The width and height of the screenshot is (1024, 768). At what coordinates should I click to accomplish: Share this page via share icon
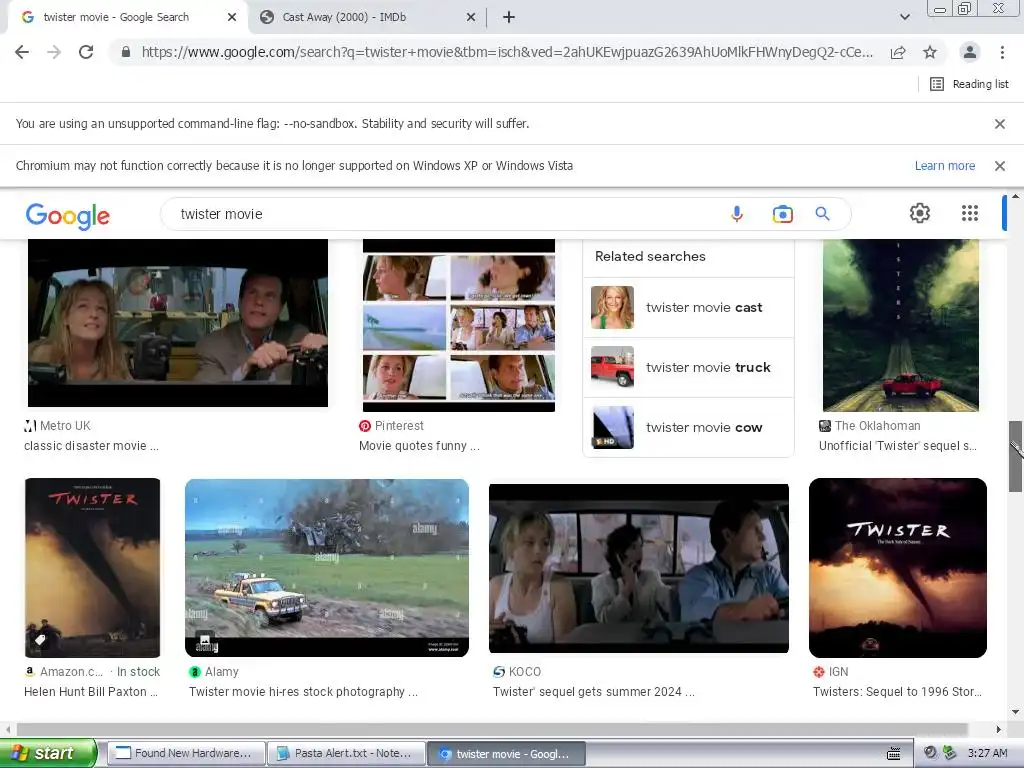coord(898,52)
